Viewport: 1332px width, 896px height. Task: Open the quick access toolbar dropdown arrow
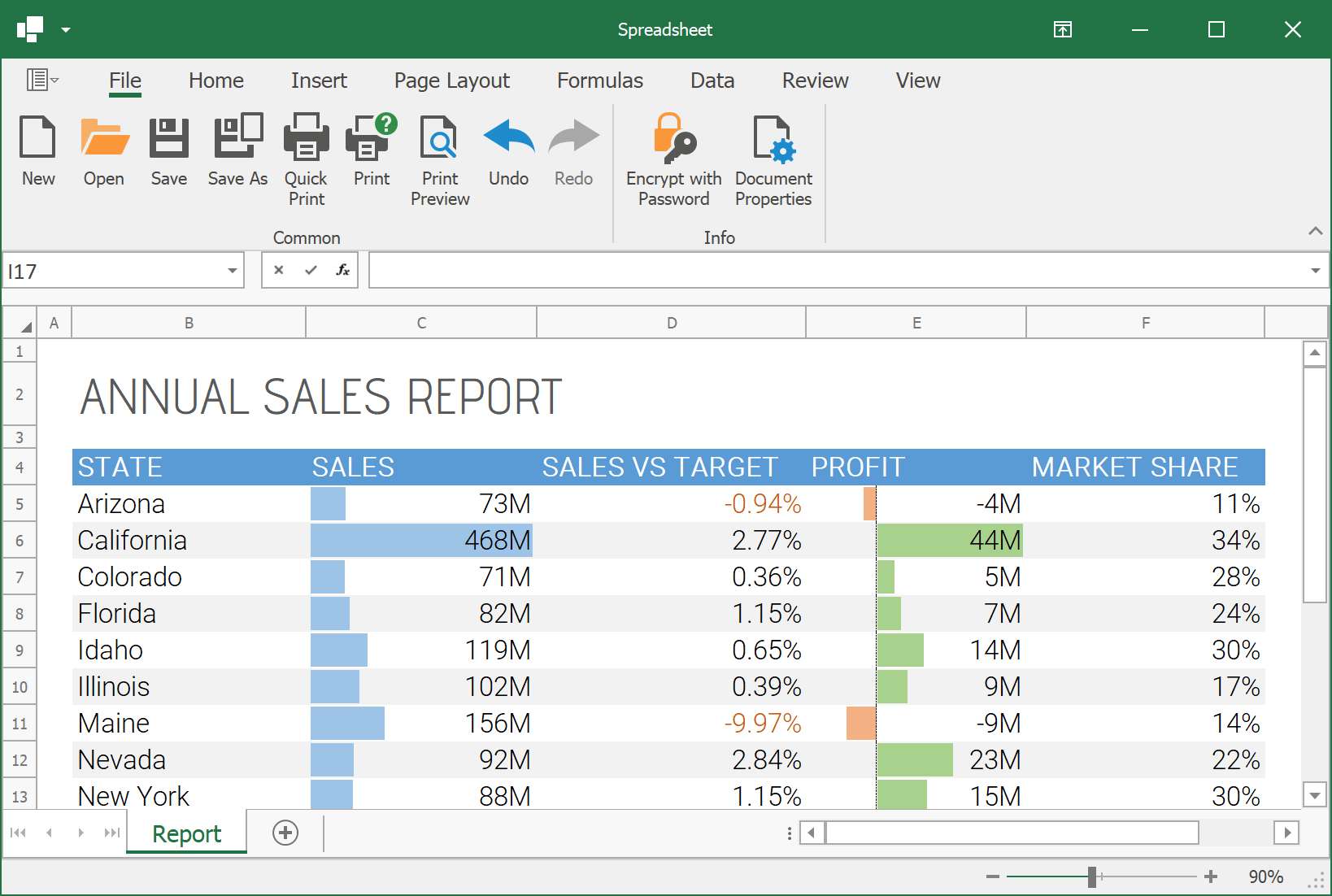point(66,30)
